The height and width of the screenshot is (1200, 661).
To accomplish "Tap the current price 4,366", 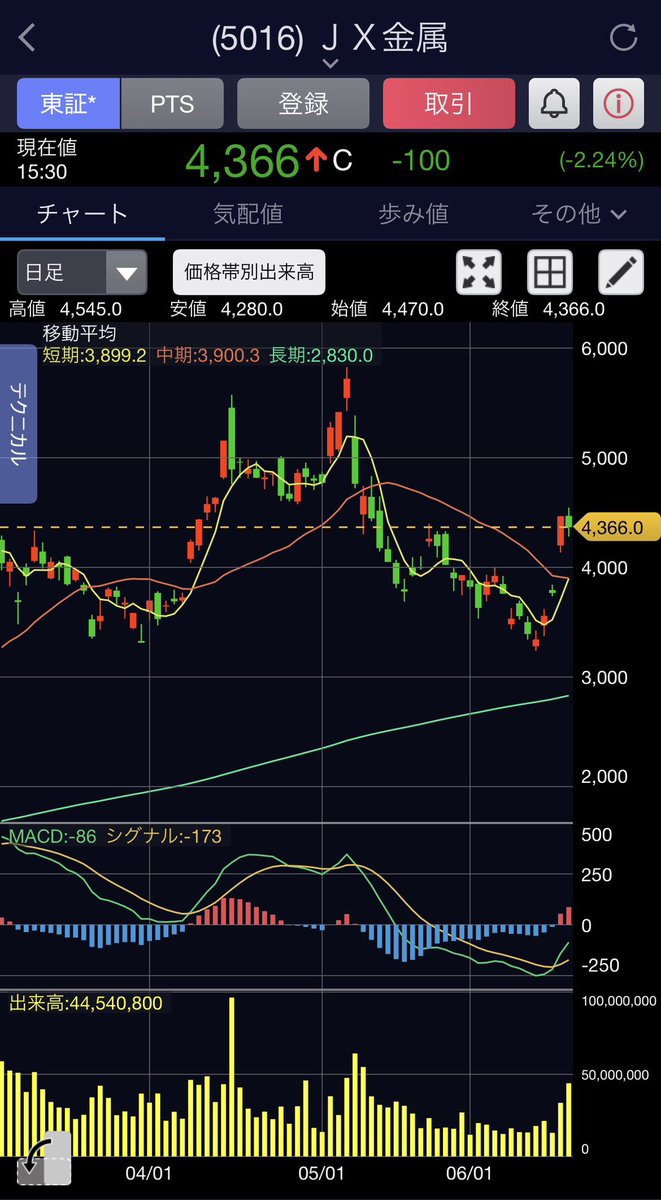I will (x=243, y=160).
